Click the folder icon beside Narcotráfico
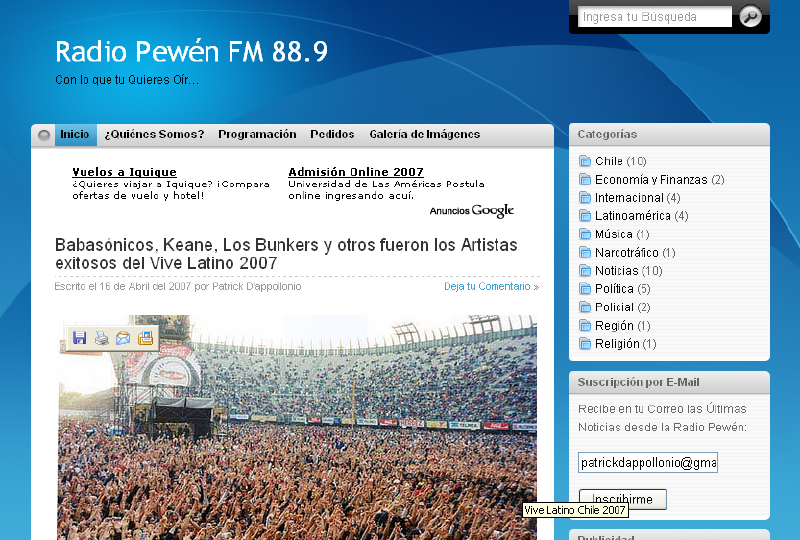The height and width of the screenshot is (540, 800). coord(585,253)
